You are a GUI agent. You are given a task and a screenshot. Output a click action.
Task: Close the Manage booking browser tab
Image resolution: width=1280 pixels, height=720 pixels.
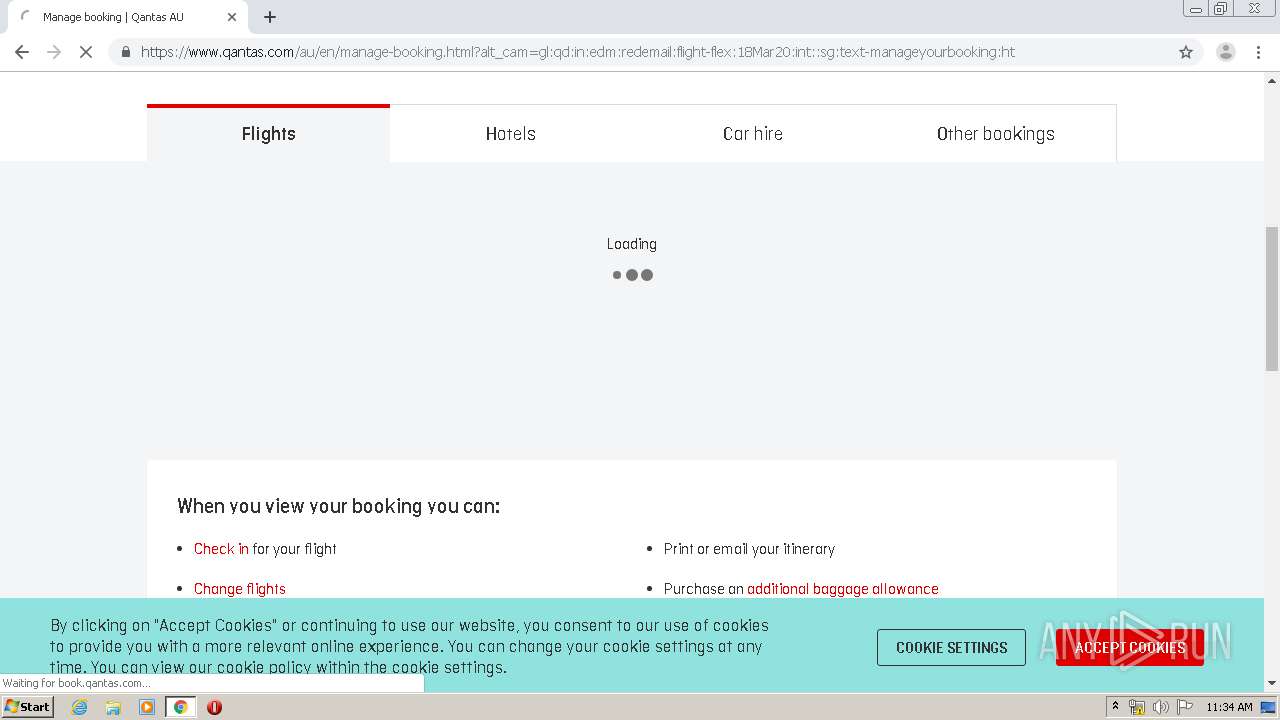[232, 17]
